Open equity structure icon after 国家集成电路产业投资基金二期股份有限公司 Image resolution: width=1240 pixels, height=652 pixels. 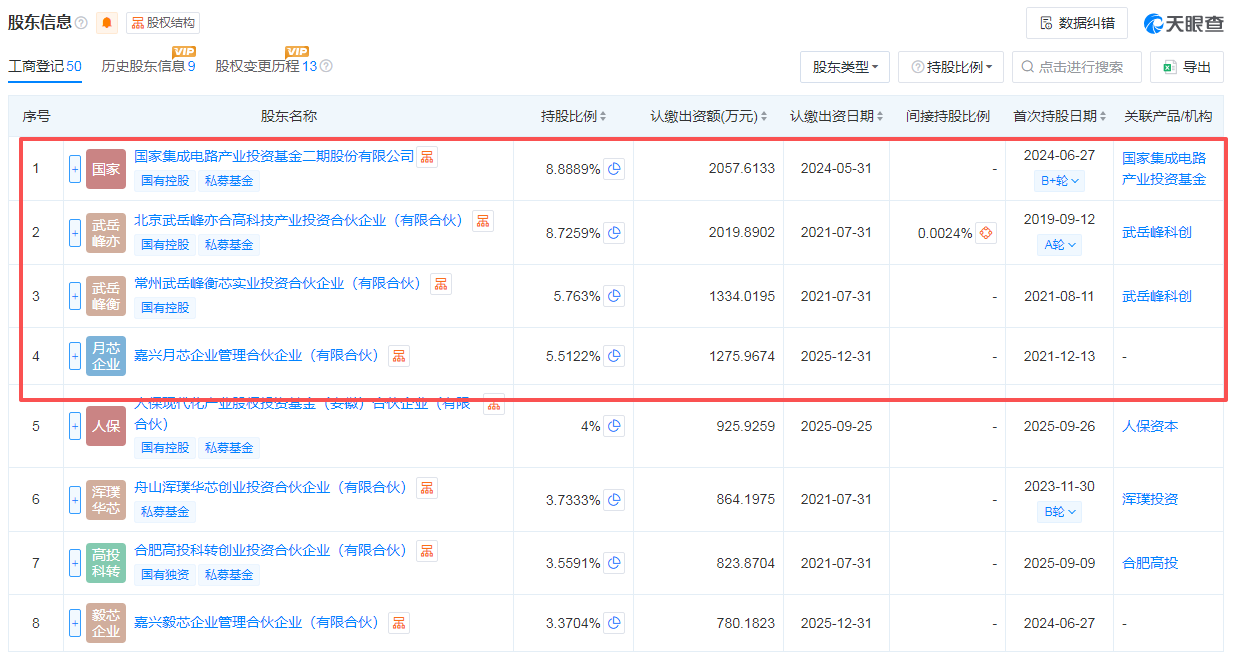coord(427,157)
